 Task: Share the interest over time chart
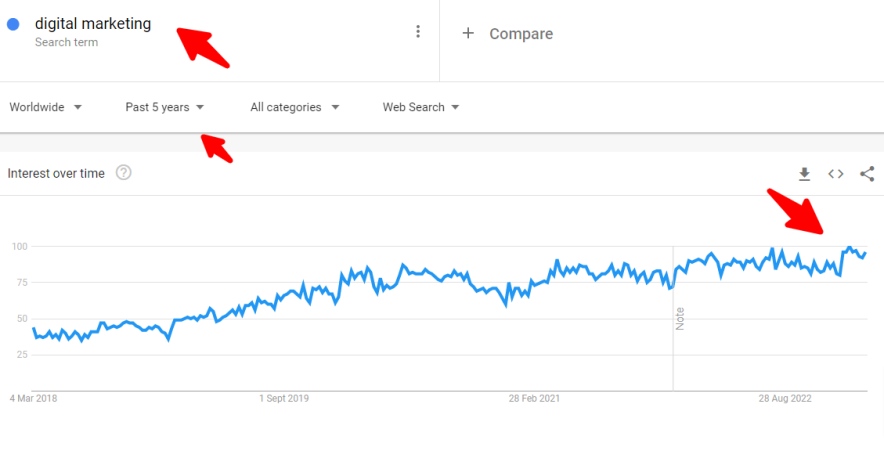867,174
